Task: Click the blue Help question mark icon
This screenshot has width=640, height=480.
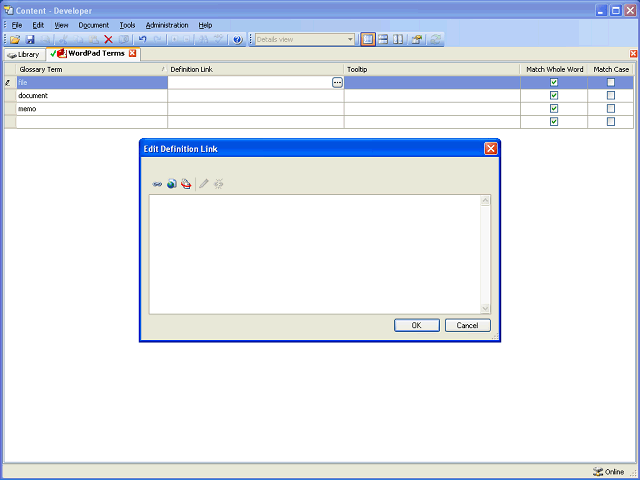Action: pos(238,40)
